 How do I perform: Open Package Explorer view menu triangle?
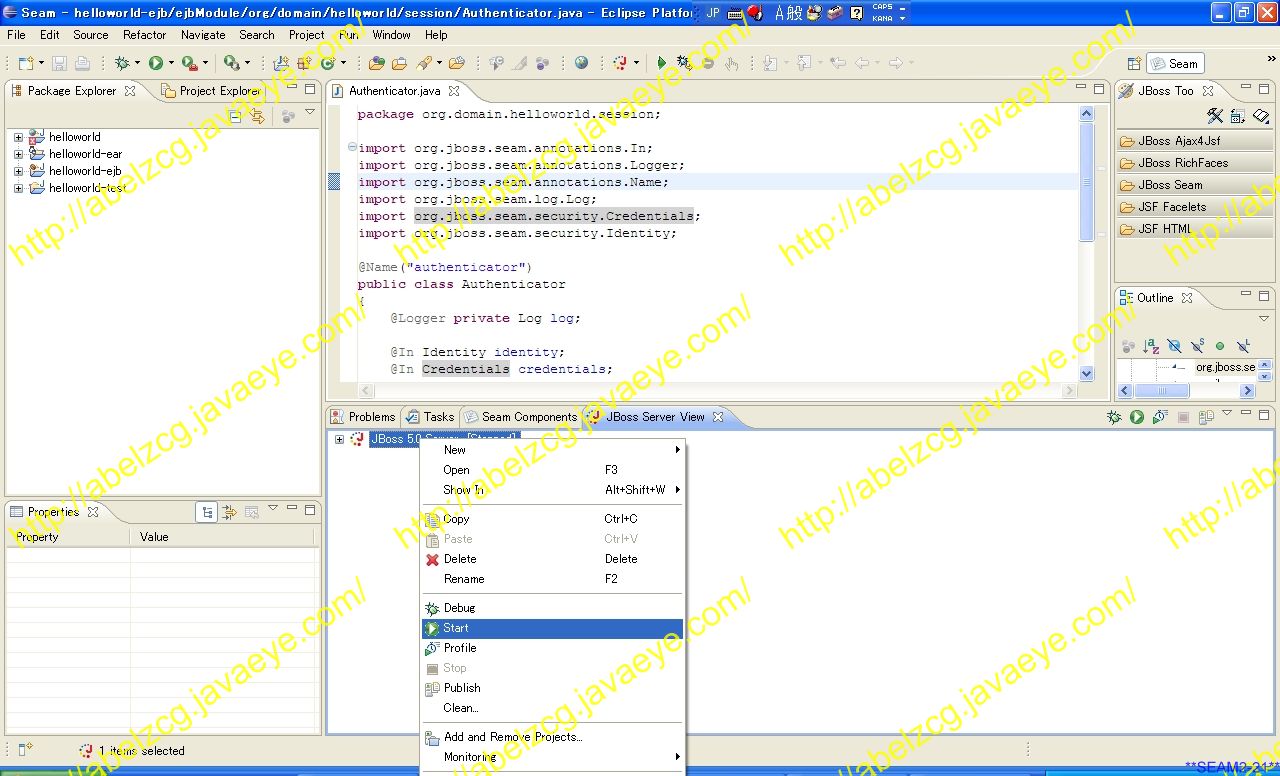point(310,111)
